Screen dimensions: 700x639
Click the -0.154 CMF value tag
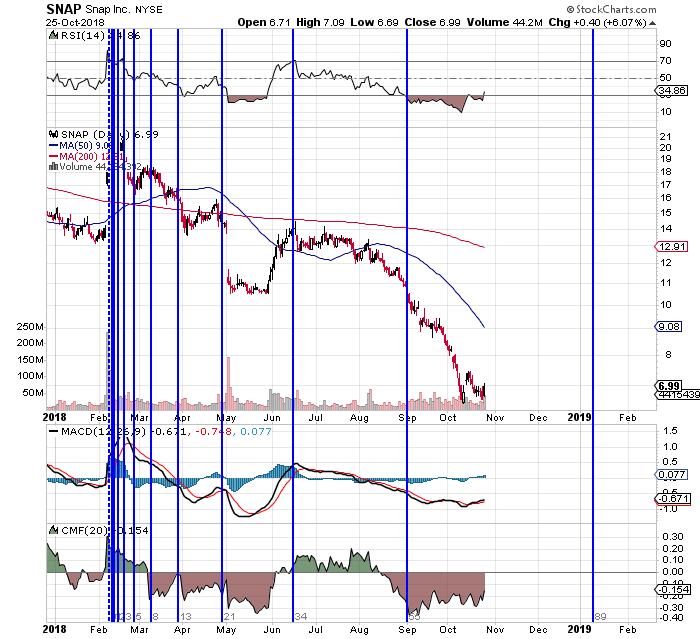tap(672, 589)
